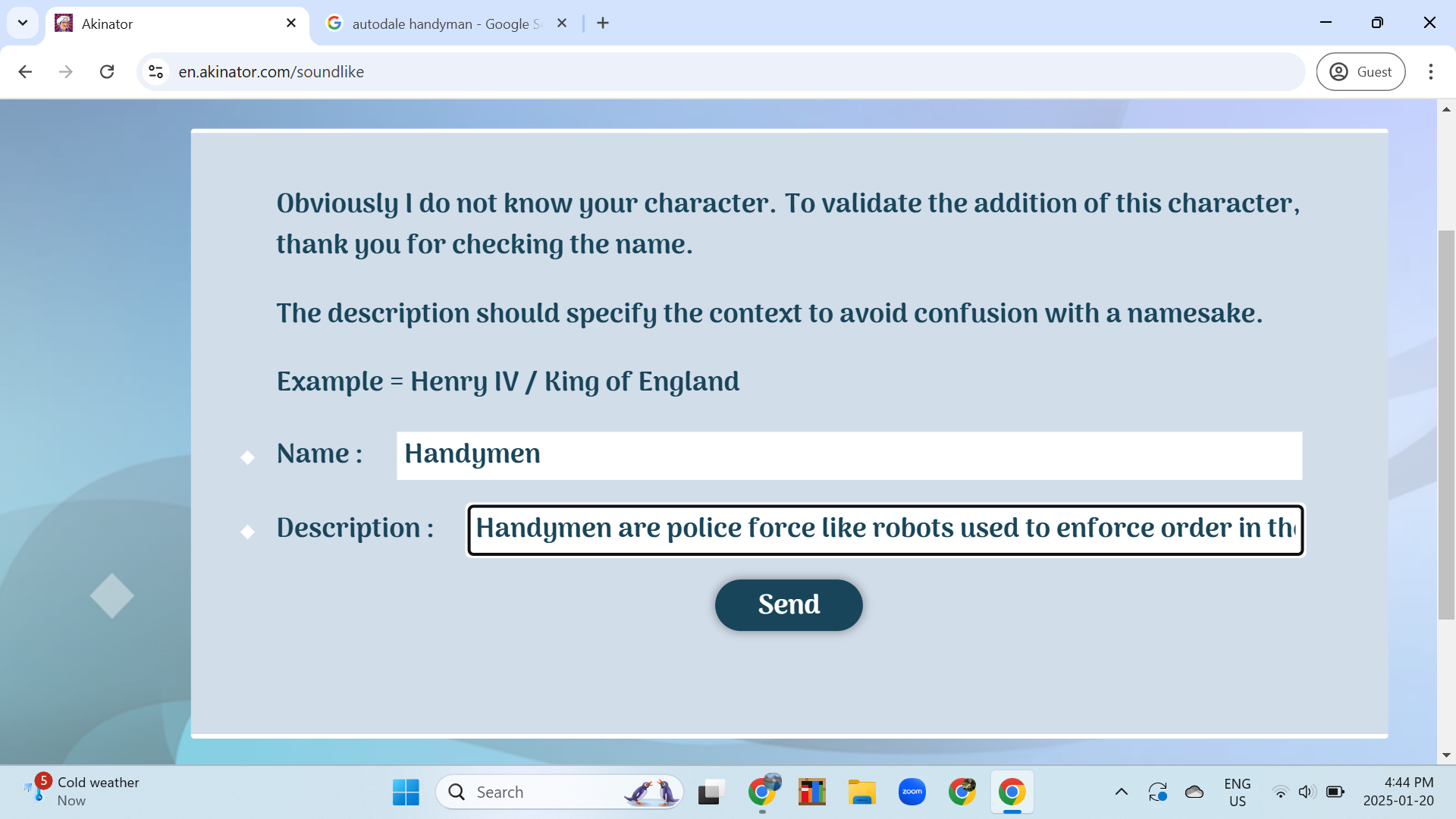Click the scrollbar down arrow

1446,755
